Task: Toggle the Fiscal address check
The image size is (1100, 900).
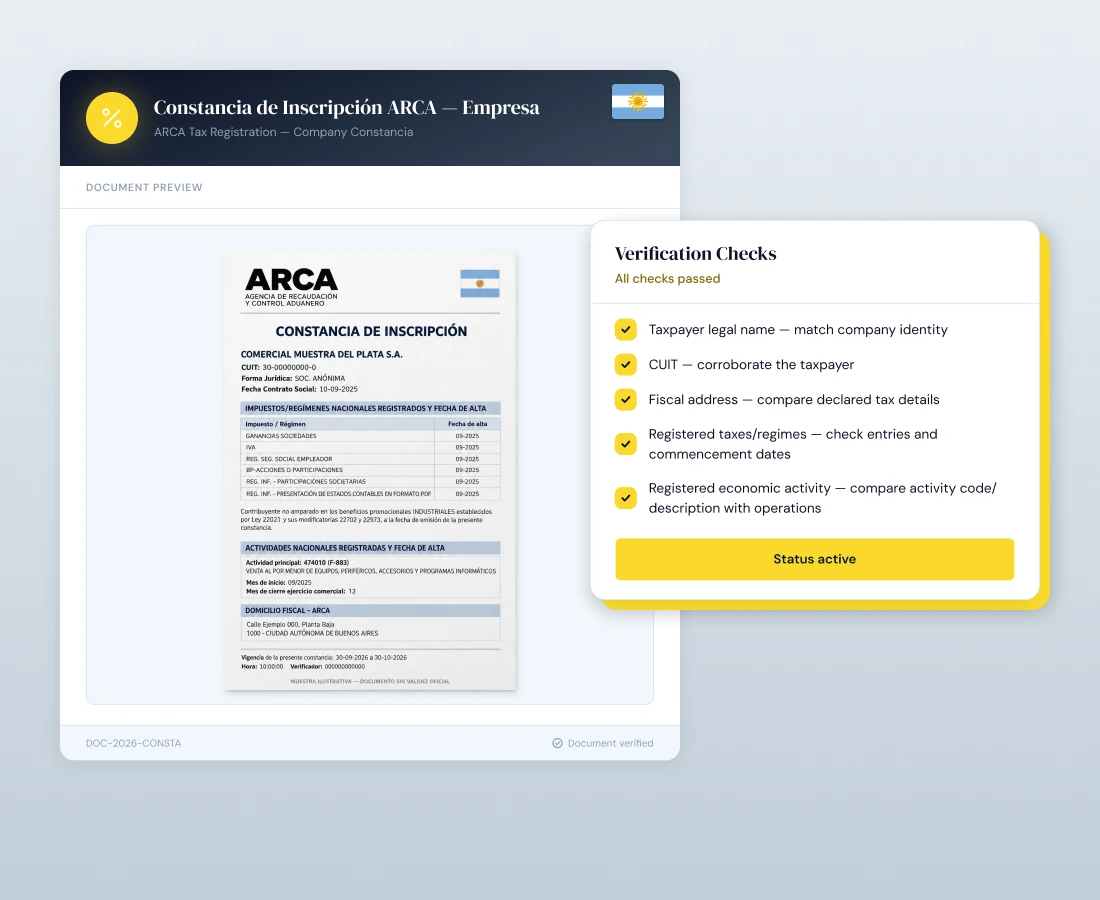Action: tap(626, 399)
